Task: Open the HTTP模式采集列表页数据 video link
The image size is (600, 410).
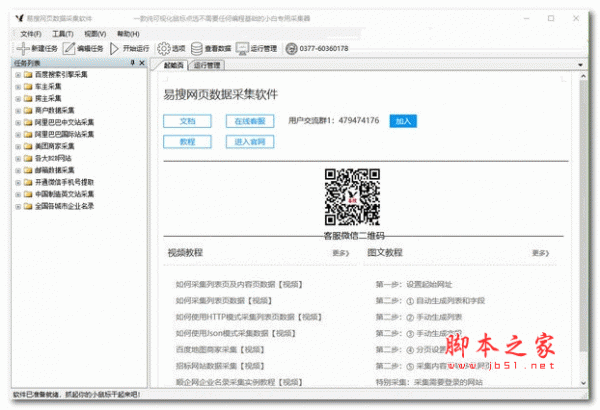Action: coord(249,317)
